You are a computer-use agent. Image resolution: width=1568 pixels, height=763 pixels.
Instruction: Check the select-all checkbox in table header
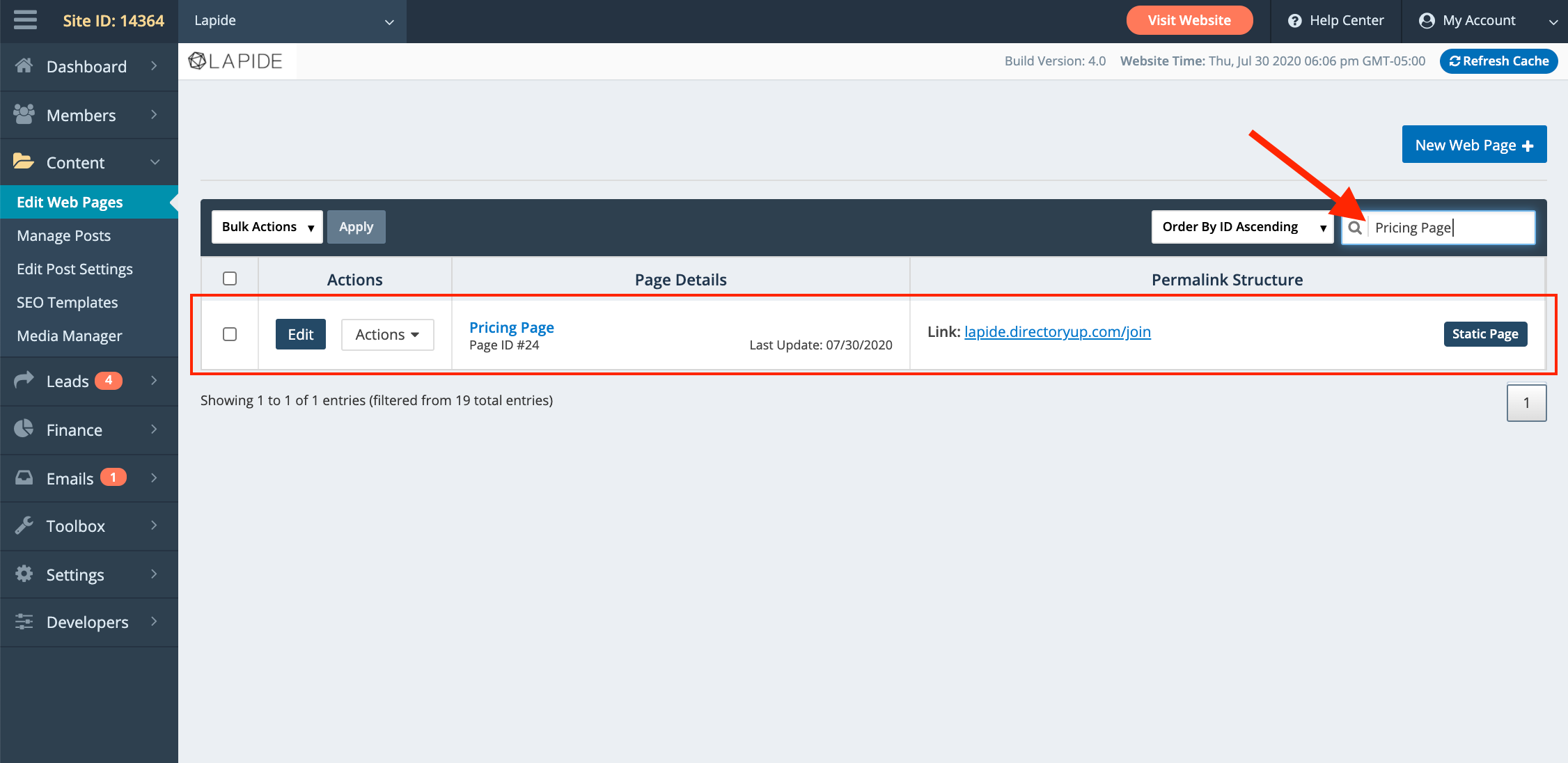230,278
